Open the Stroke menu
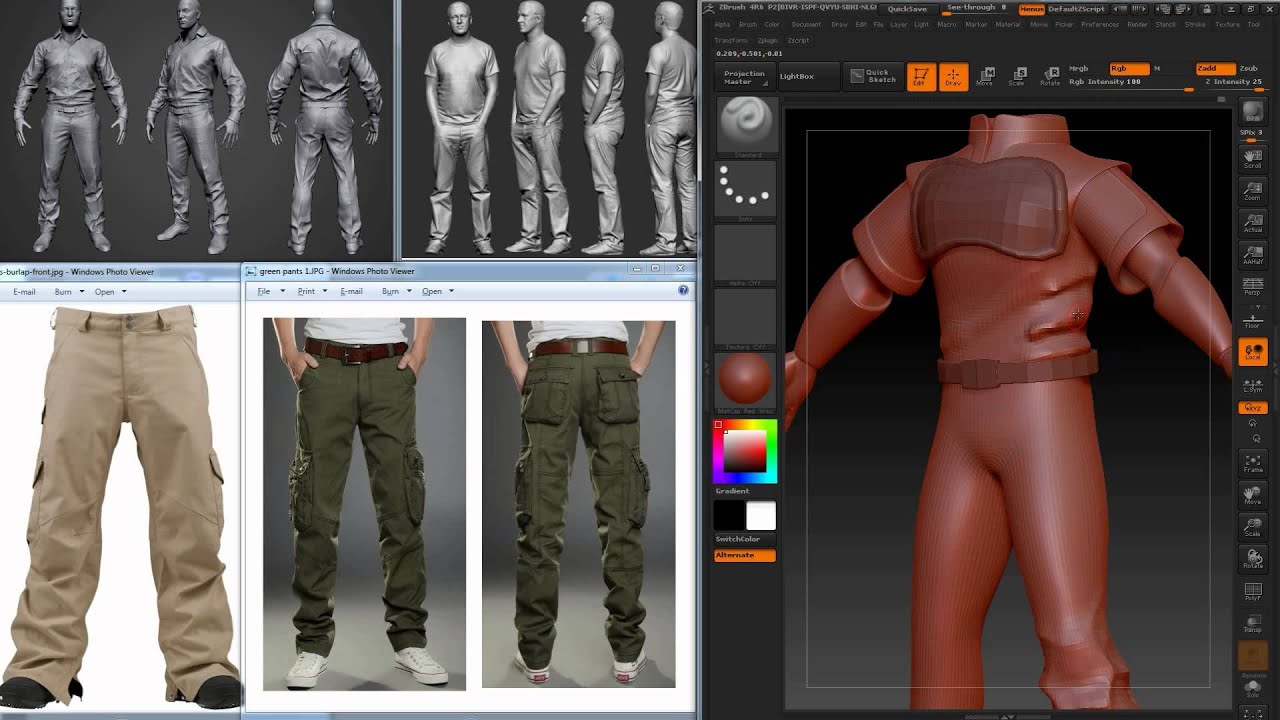The image size is (1280, 720). point(1195,24)
